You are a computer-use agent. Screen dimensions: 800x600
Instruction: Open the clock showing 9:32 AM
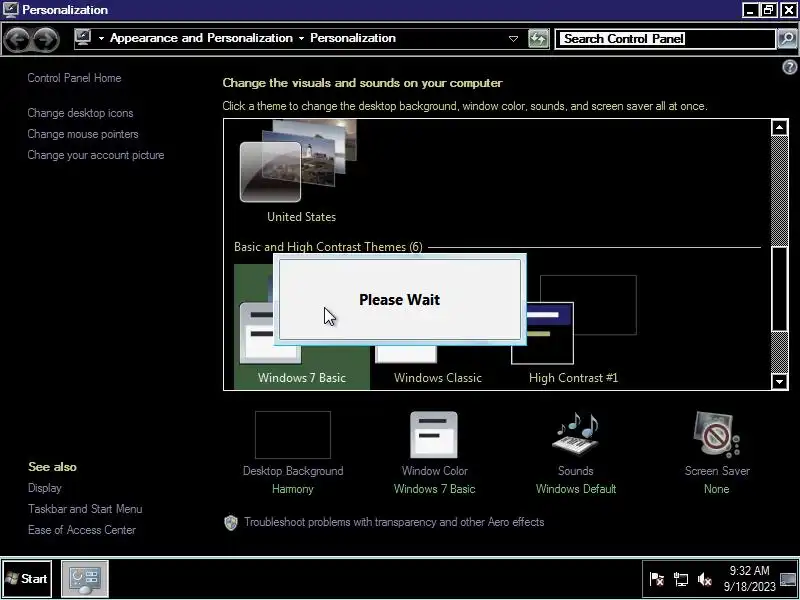(749, 579)
